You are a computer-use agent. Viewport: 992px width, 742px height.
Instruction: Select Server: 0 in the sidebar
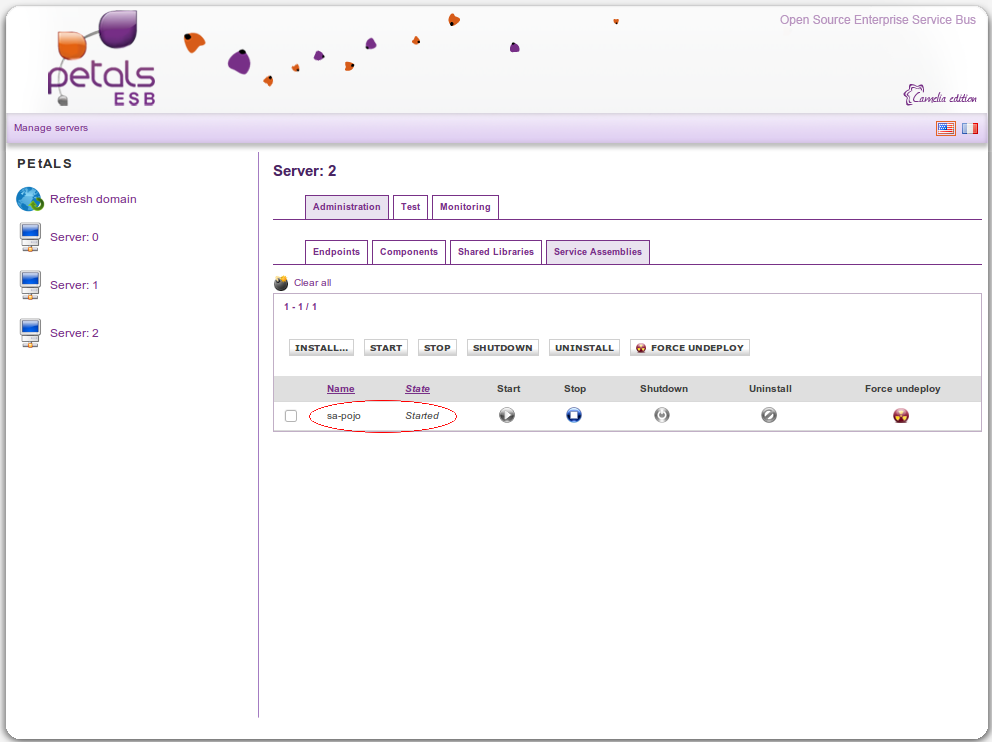point(74,237)
